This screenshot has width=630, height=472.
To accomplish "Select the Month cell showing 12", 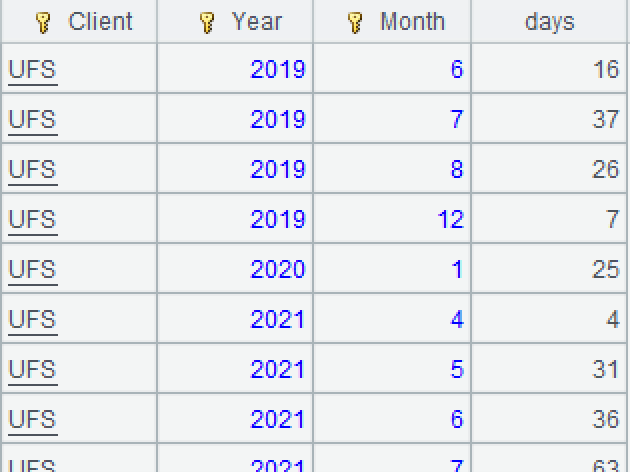I will click(x=450, y=219).
